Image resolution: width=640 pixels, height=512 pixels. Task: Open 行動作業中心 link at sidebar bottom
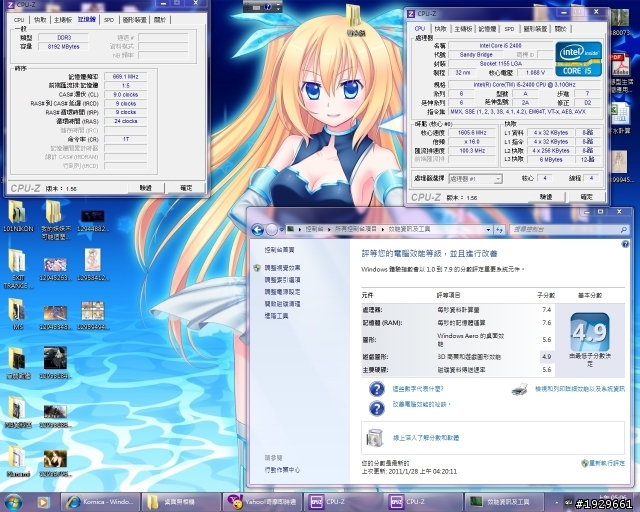pos(282,470)
